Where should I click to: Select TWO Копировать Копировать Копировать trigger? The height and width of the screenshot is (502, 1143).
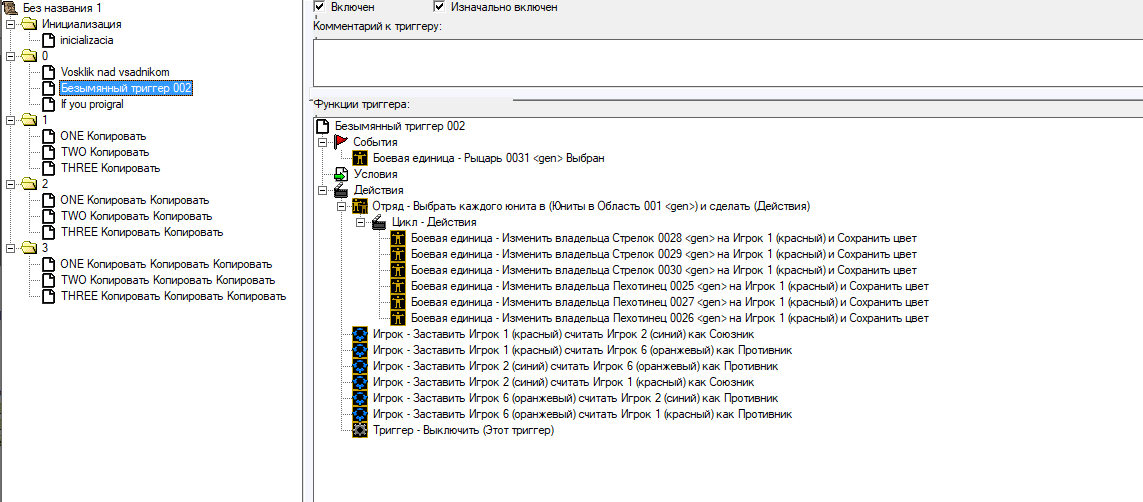pyautogui.click(x=168, y=281)
